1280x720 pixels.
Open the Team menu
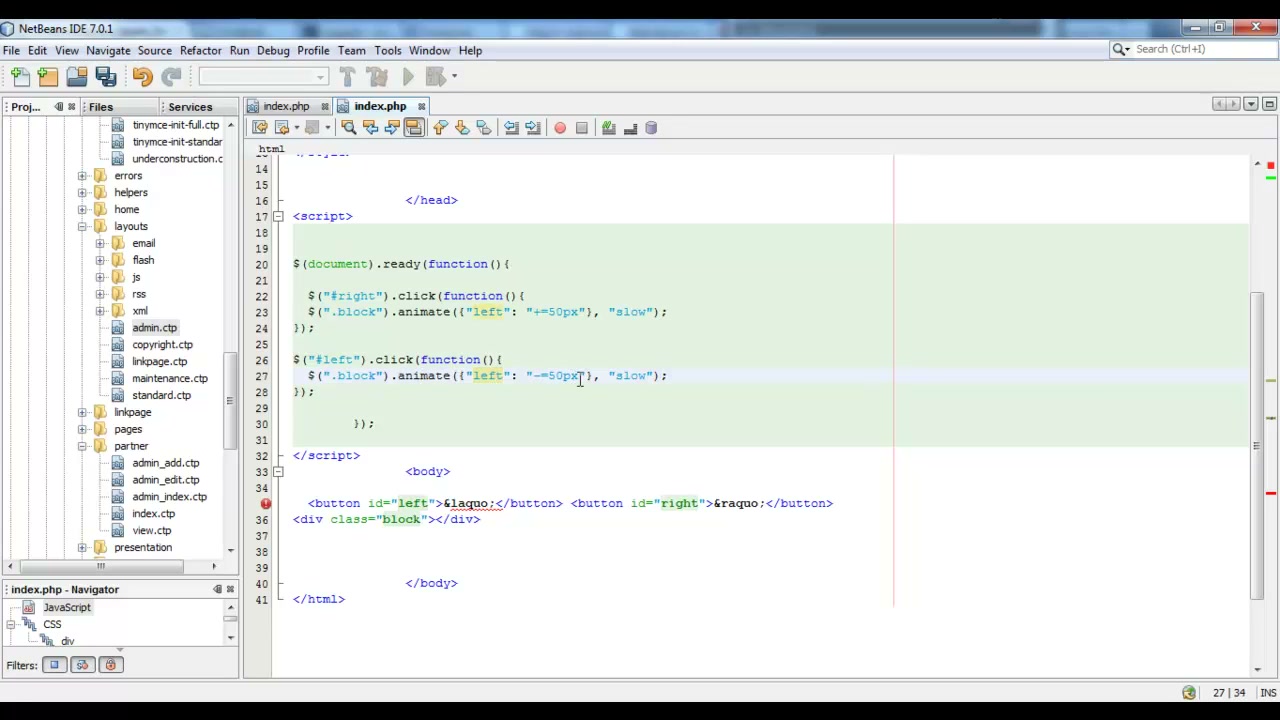(351, 50)
